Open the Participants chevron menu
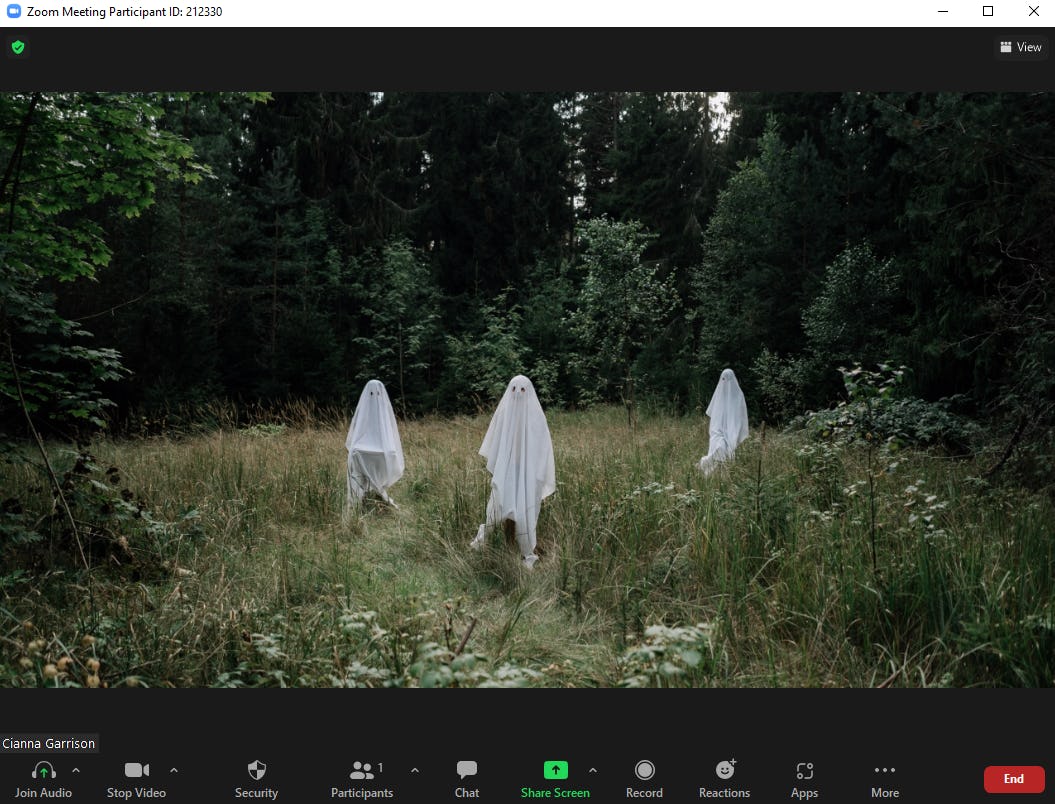This screenshot has height=804, width=1055. click(415, 771)
